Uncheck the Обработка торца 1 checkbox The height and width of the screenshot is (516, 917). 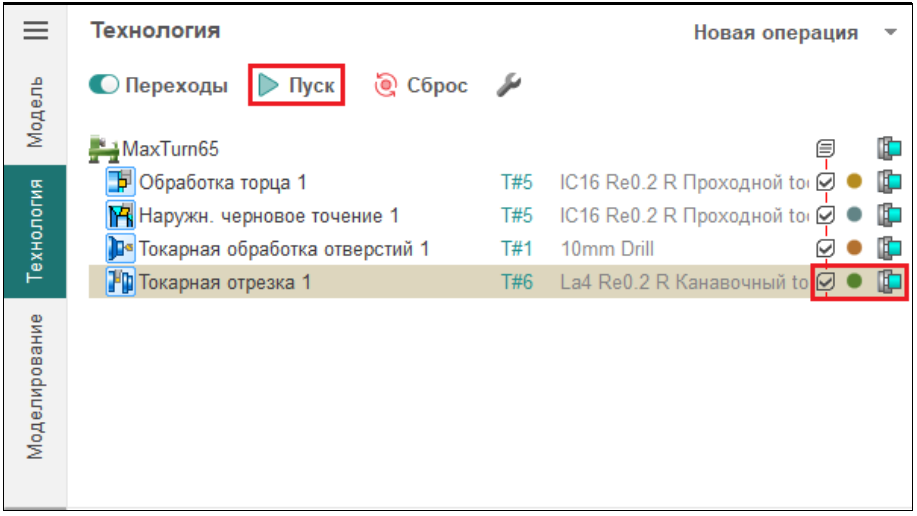(826, 182)
